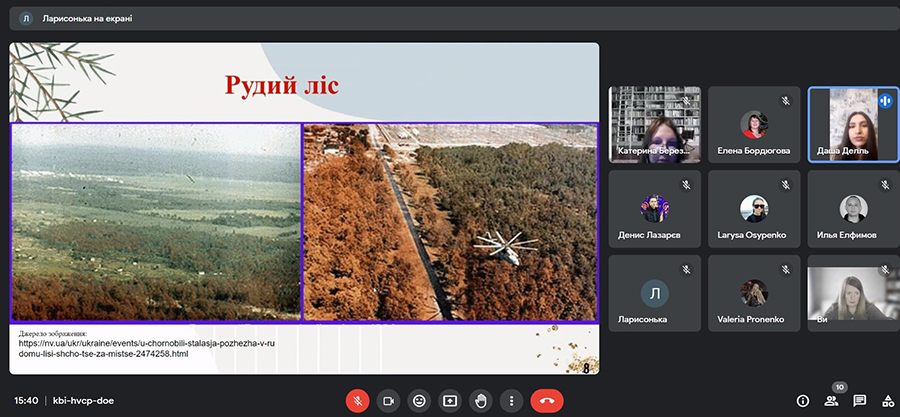This screenshot has height=417, width=900.
Task: Click the 'Денис Лазарєв' name label
Action: pyautogui.click(x=649, y=235)
